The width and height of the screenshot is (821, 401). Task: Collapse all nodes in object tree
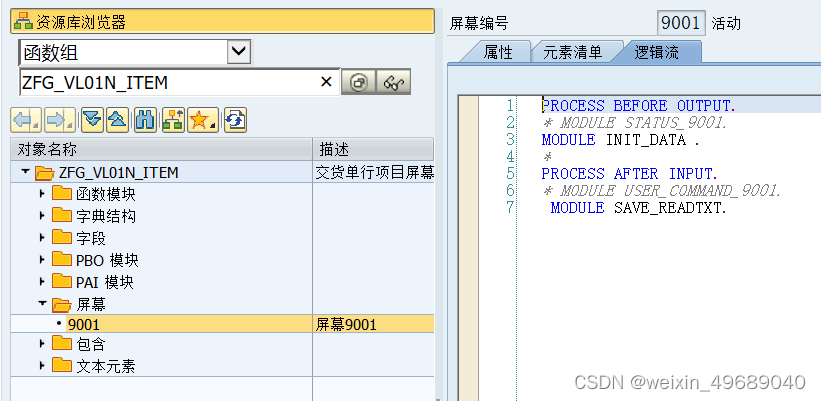pos(117,120)
